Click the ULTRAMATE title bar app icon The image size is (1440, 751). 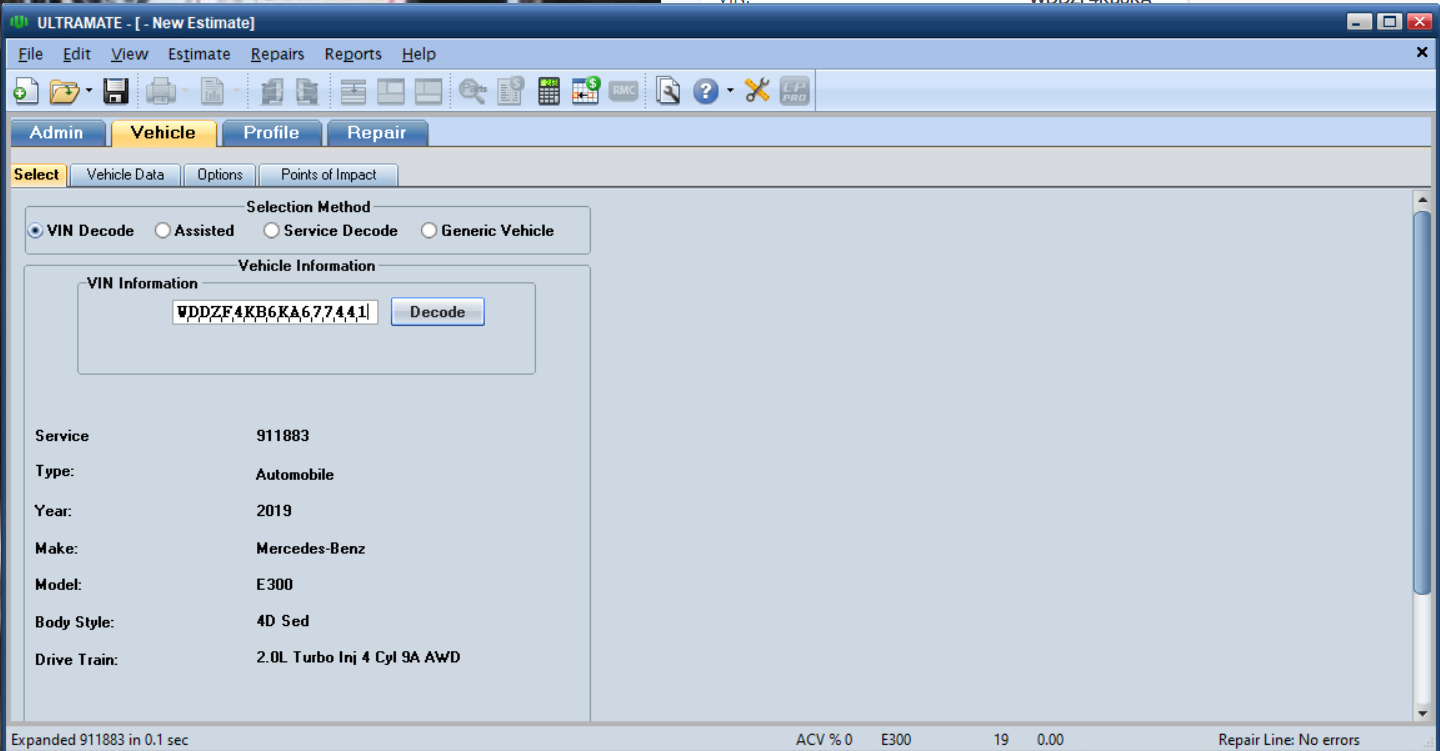pos(19,22)
